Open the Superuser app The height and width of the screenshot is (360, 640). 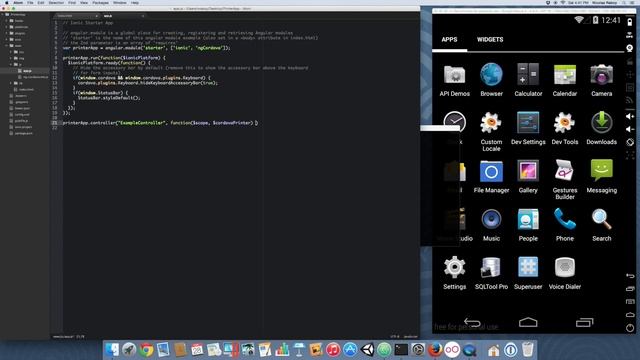pyautogui.click(x=528, y=273)
